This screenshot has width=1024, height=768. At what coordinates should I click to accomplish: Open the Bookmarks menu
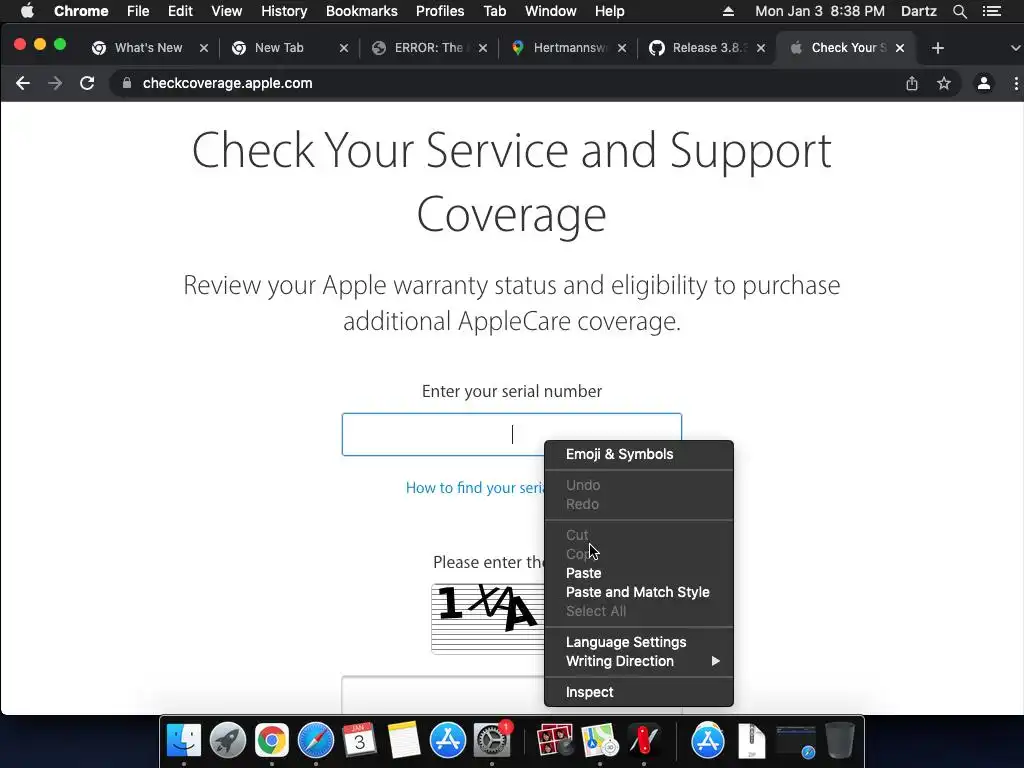pos(362,11)
